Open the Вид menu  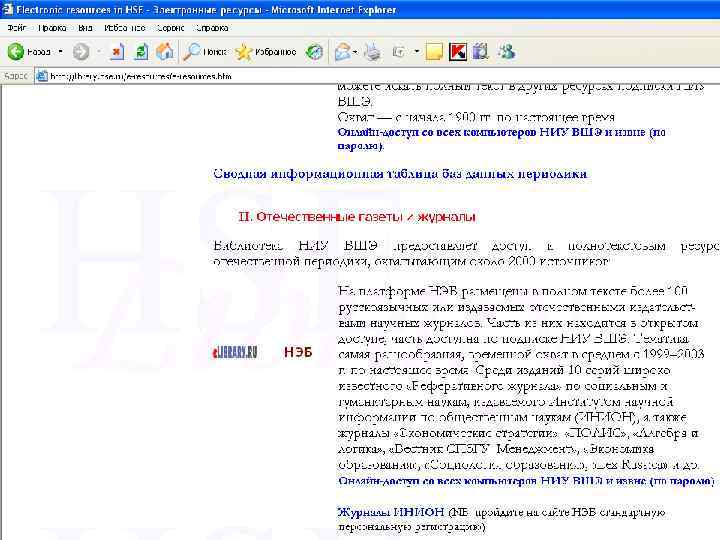tap(85, 28)
